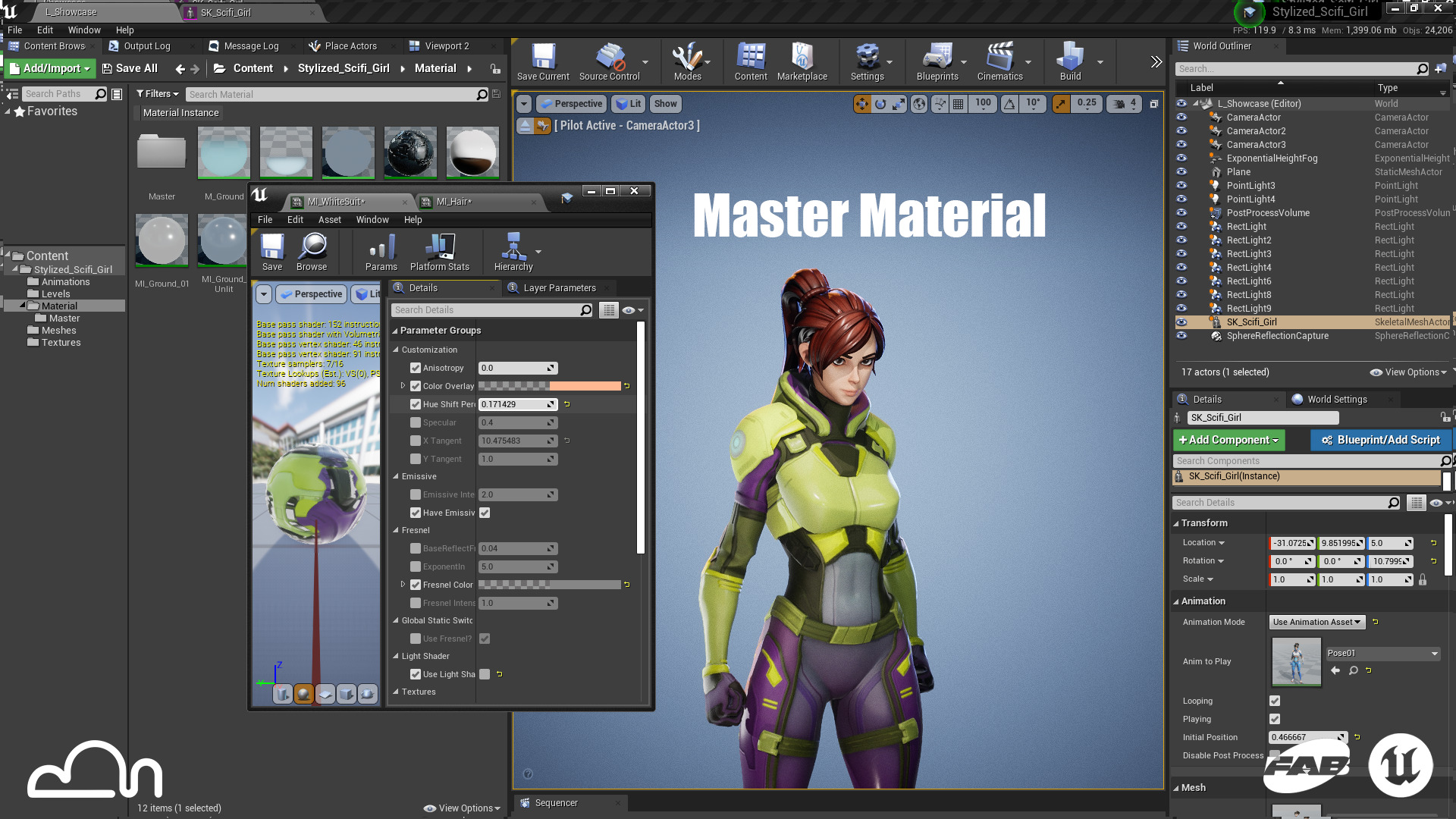Enable the Specular parameter checkbox
Screen dimensions: 1456x819
click(x=416, y=422)
